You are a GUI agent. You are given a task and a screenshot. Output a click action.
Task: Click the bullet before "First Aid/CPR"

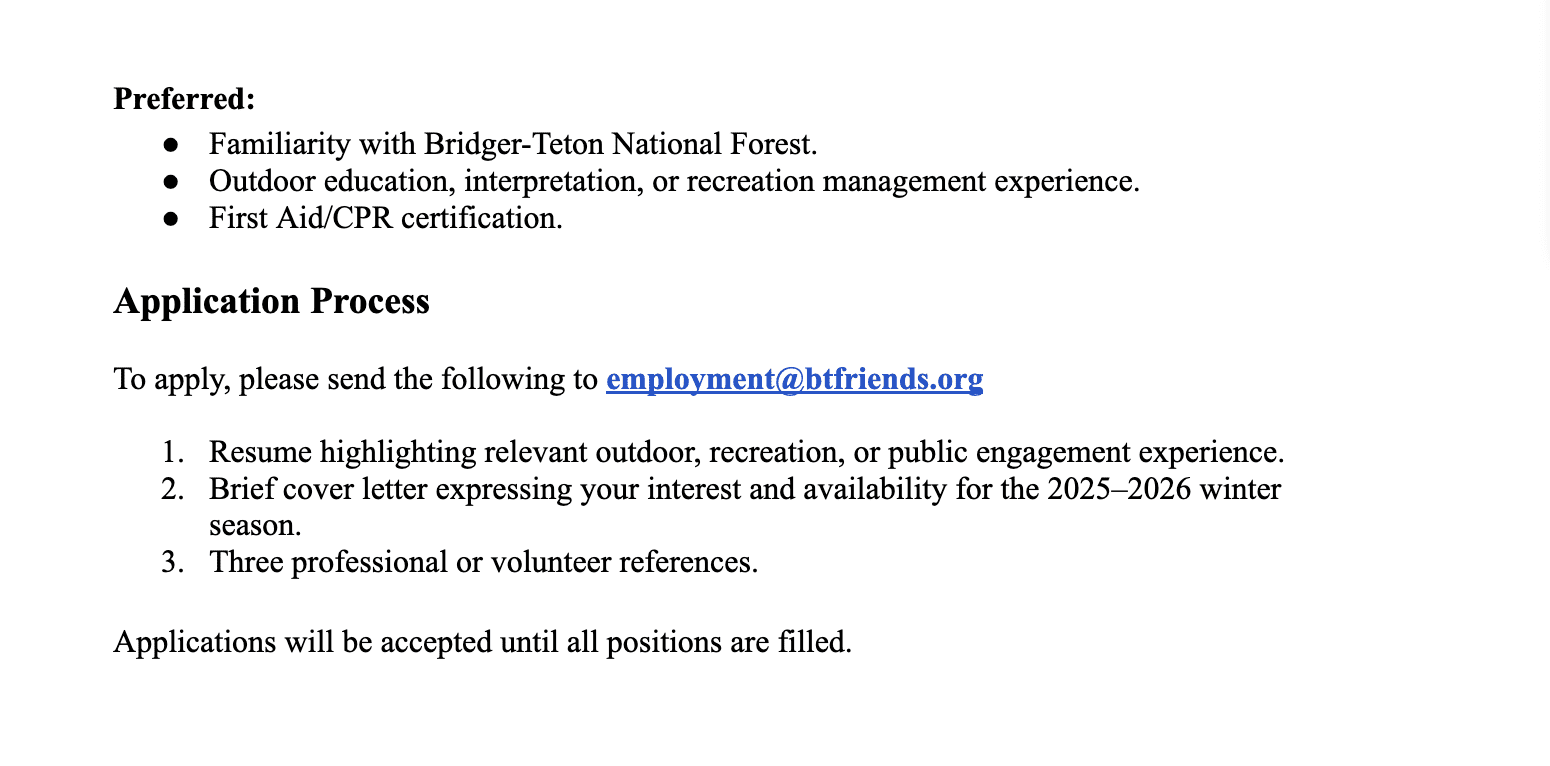[171, 219]
